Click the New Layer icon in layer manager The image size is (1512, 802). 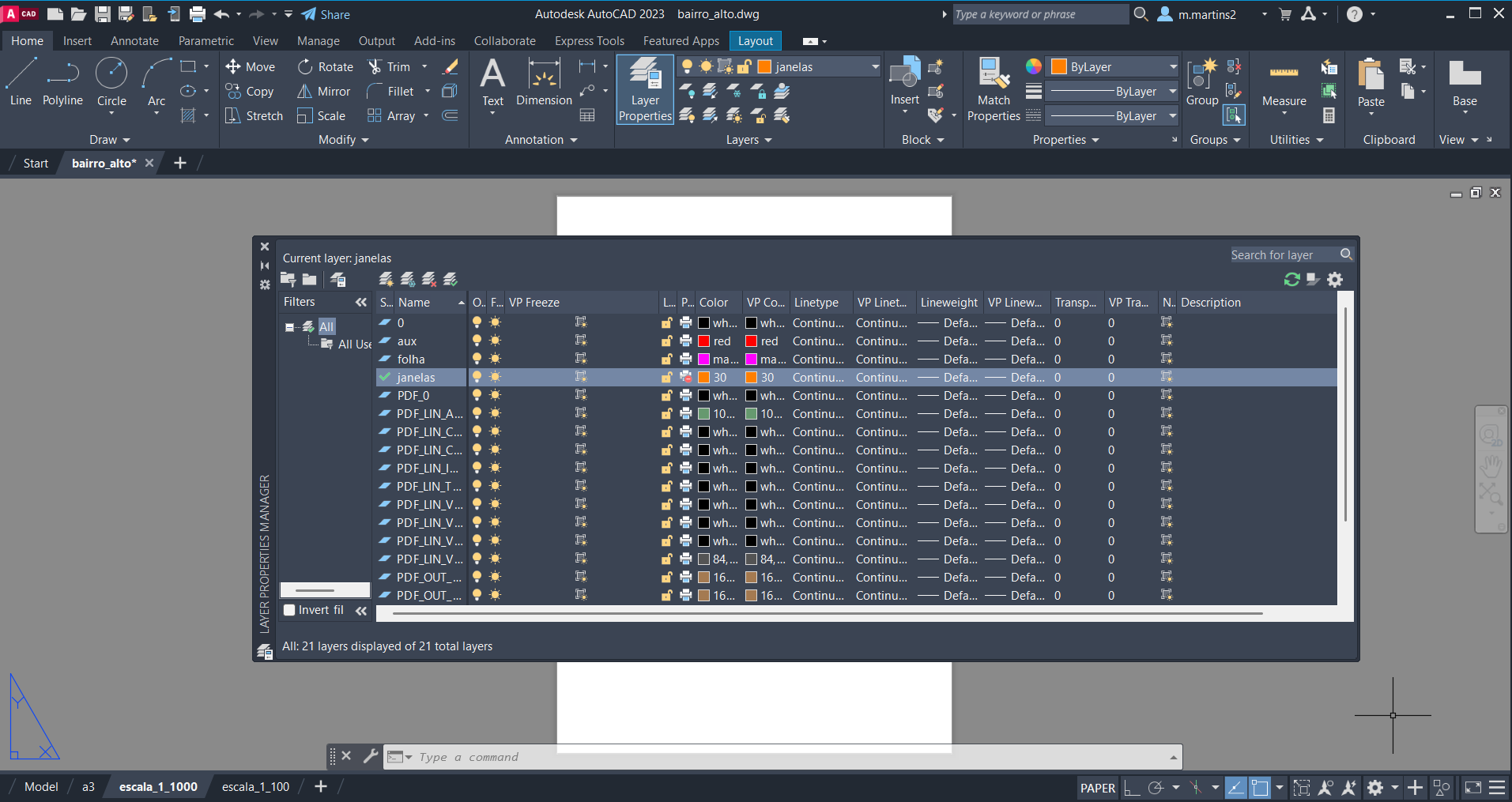pos(386,280)
